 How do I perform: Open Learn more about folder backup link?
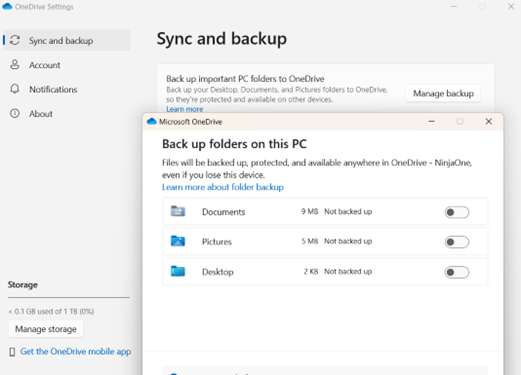(223, 187)
